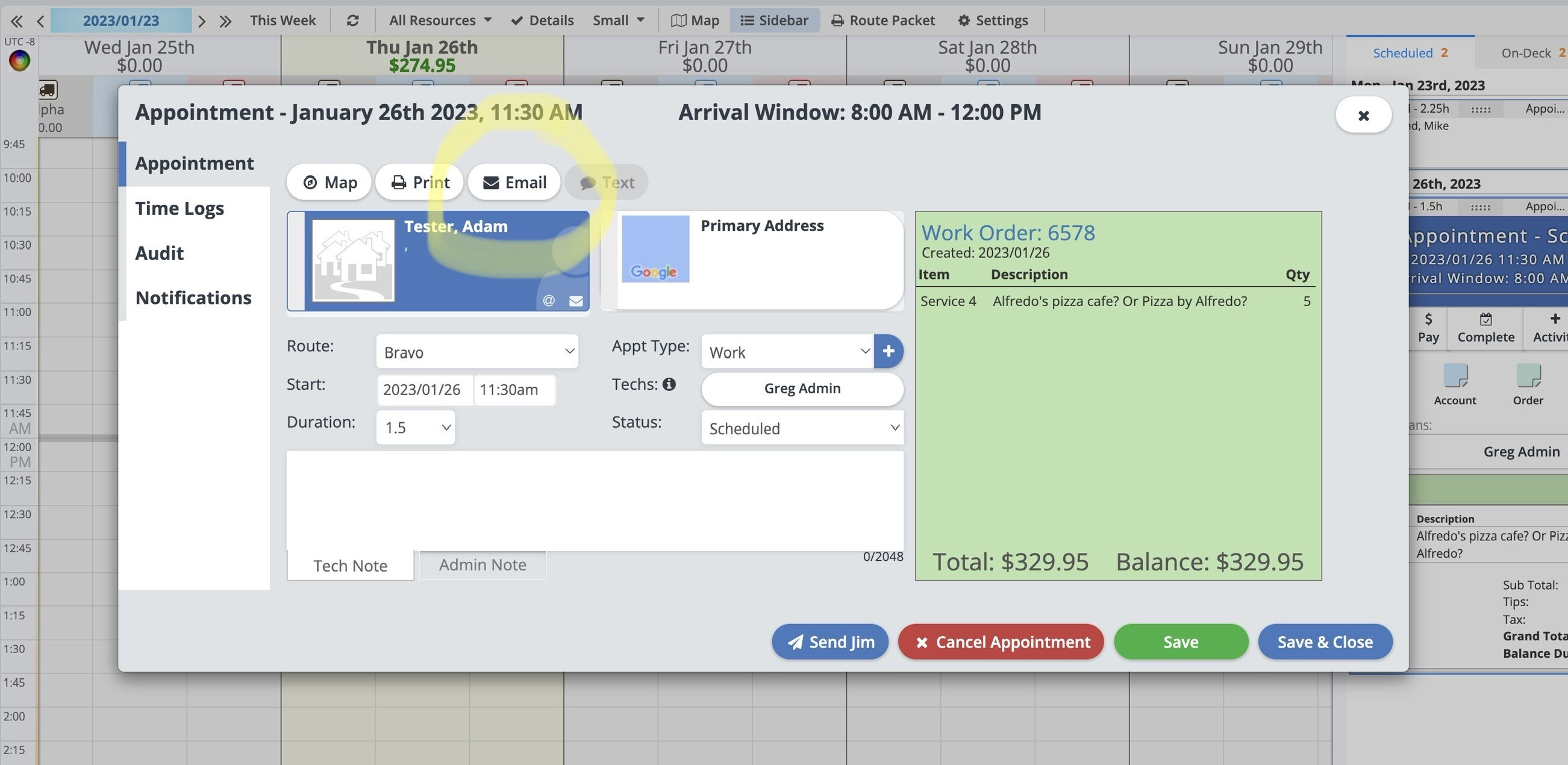Click the Techs info icon
This screenshot has width=1568, height=765.
(669, 384)
